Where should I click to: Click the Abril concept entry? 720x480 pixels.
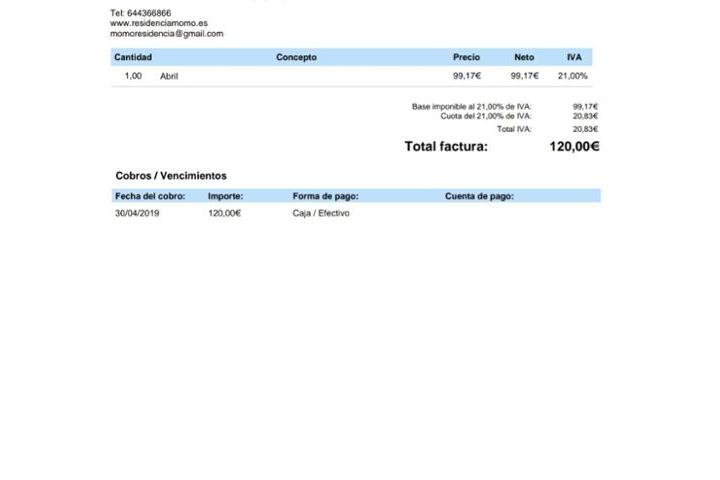[169, 76]
